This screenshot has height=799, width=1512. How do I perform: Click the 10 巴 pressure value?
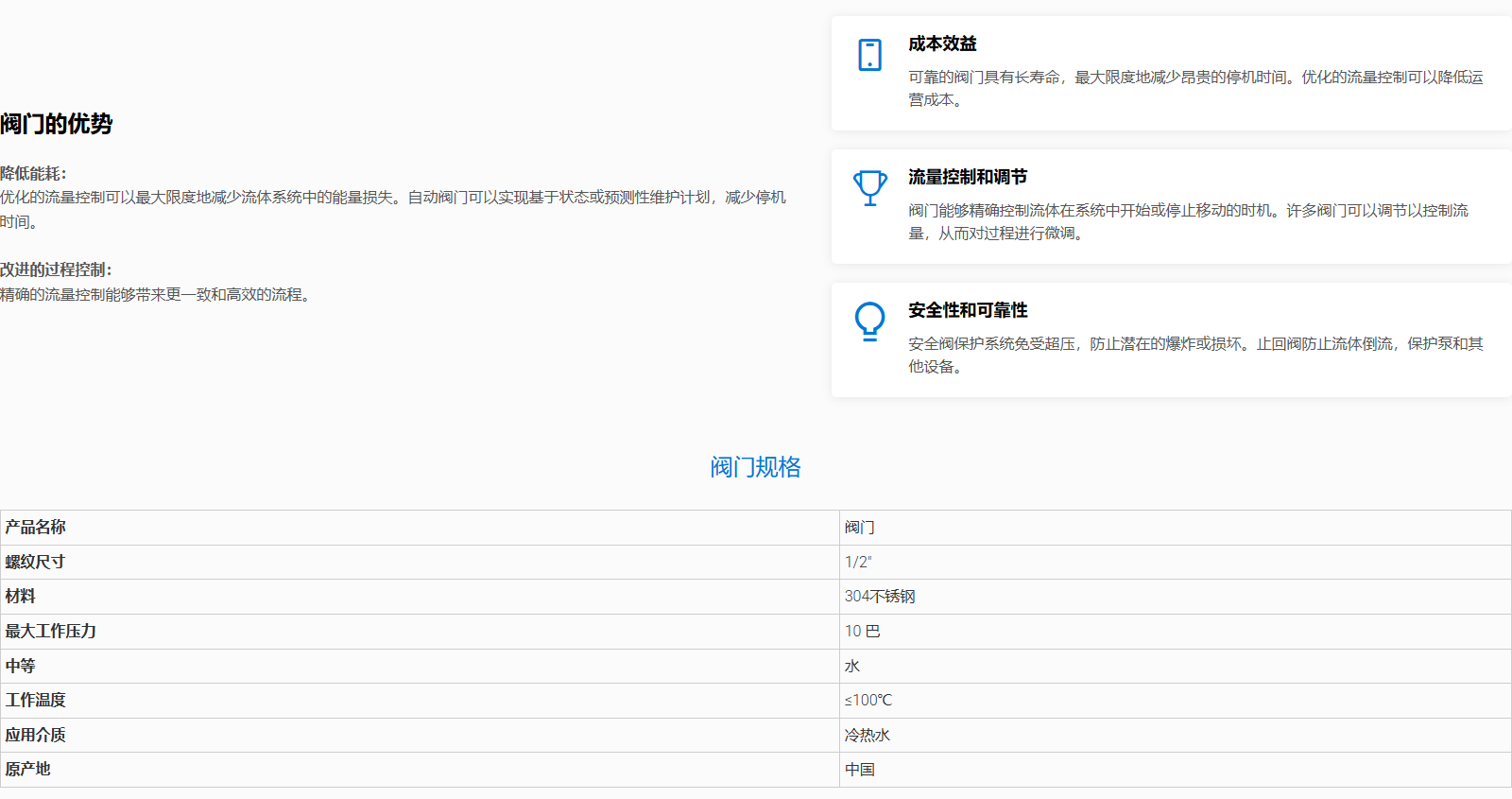click(x=862, y=632)
